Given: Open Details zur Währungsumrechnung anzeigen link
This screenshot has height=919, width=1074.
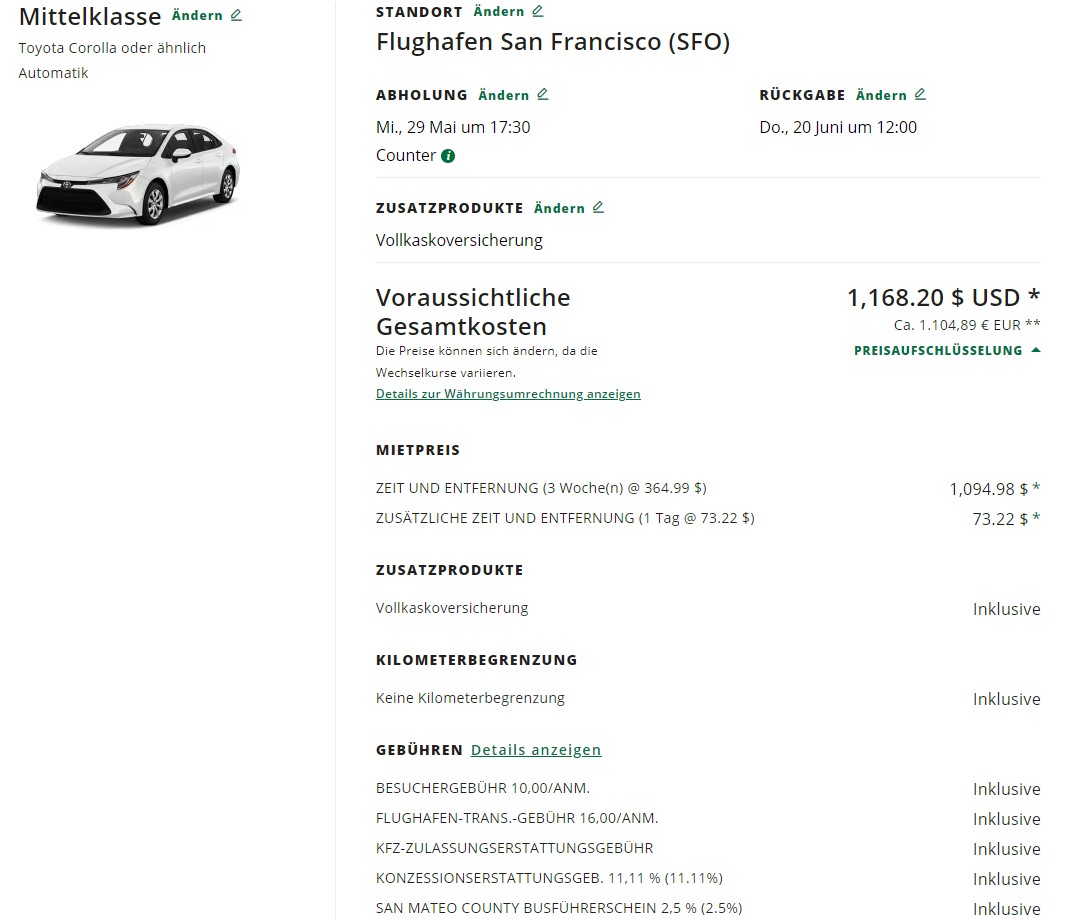Looking at the screenshot, I should (508, 394).
